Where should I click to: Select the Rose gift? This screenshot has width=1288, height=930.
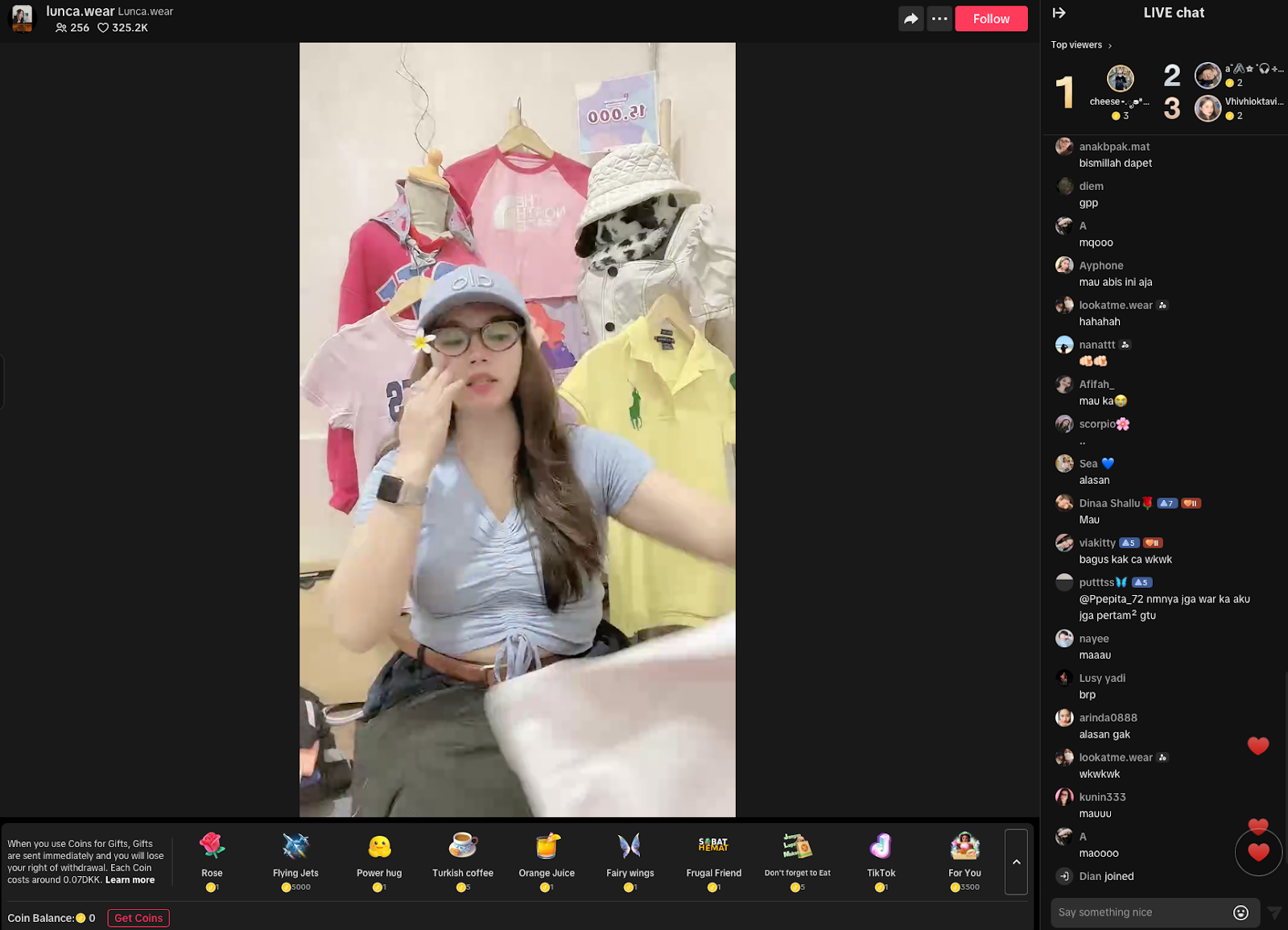pos(212,855)
